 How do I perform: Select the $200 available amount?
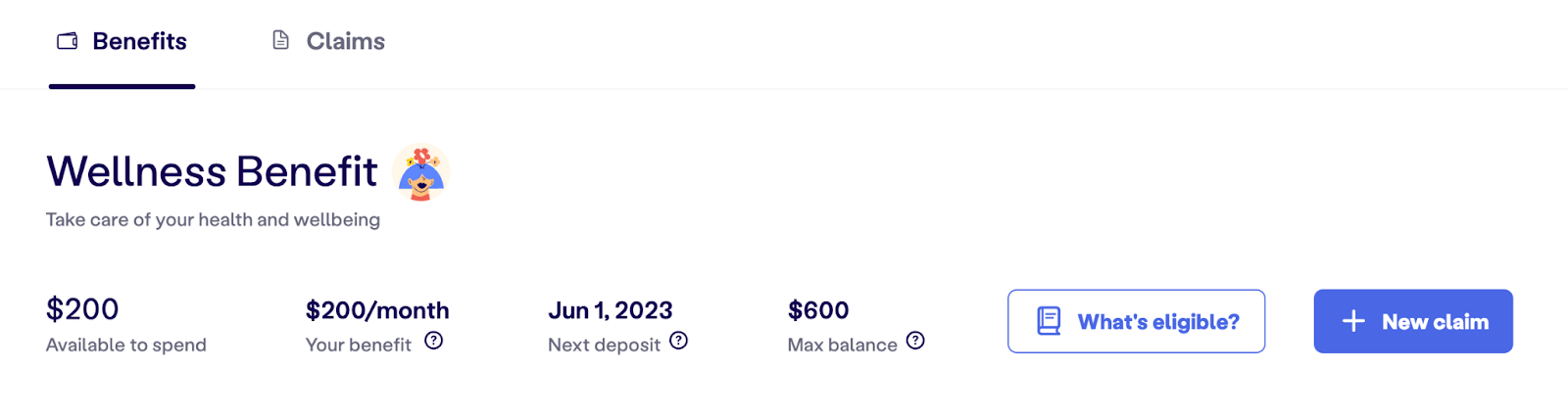pos(82,309)
